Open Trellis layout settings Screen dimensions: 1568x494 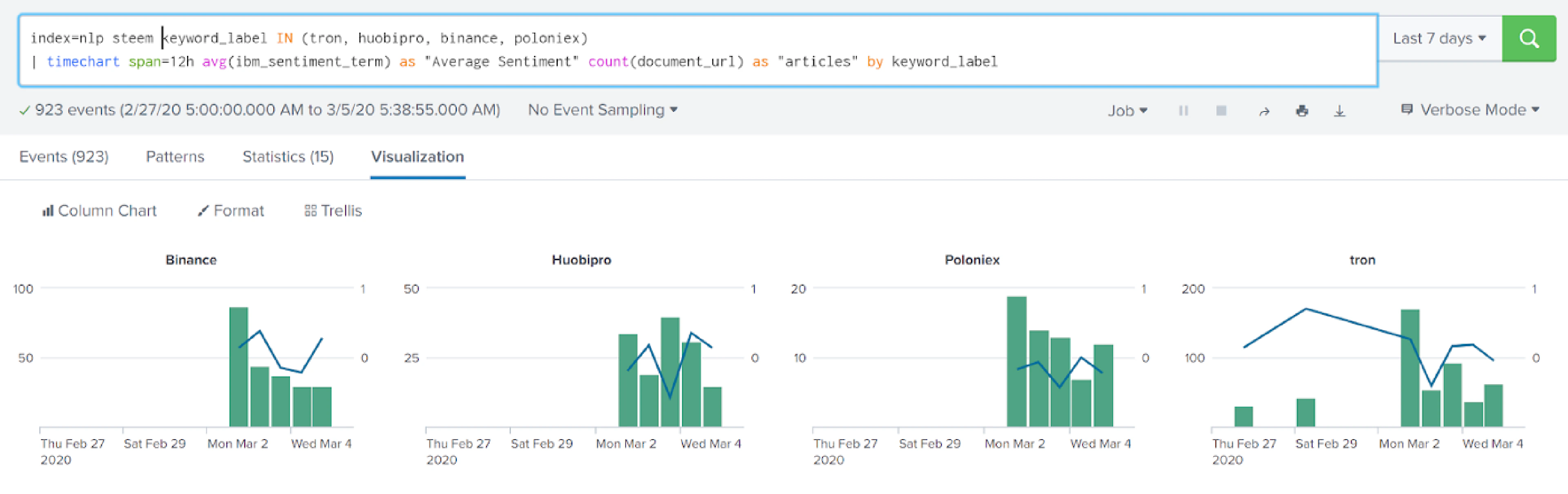[x=333, y=211]
